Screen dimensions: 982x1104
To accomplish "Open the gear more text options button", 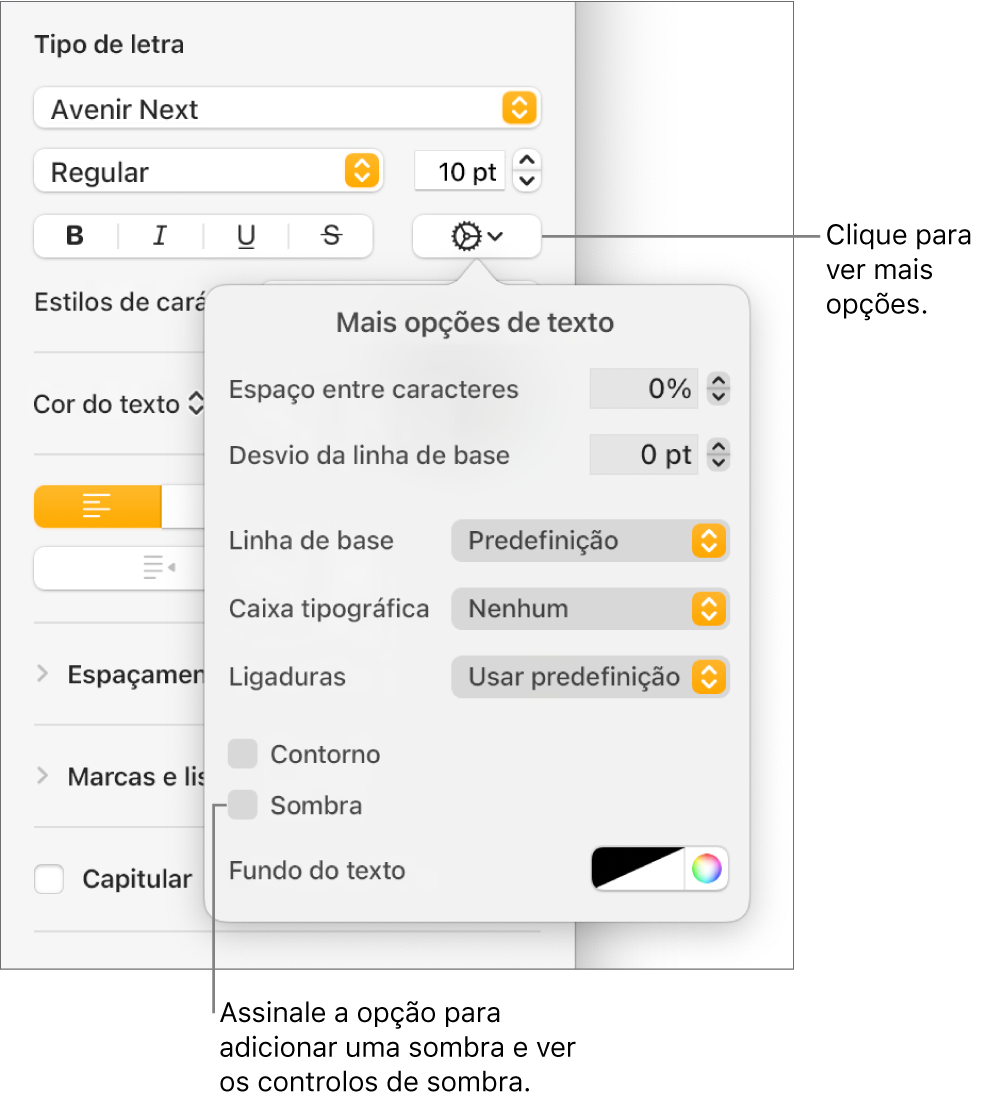I will pos(476,237).
